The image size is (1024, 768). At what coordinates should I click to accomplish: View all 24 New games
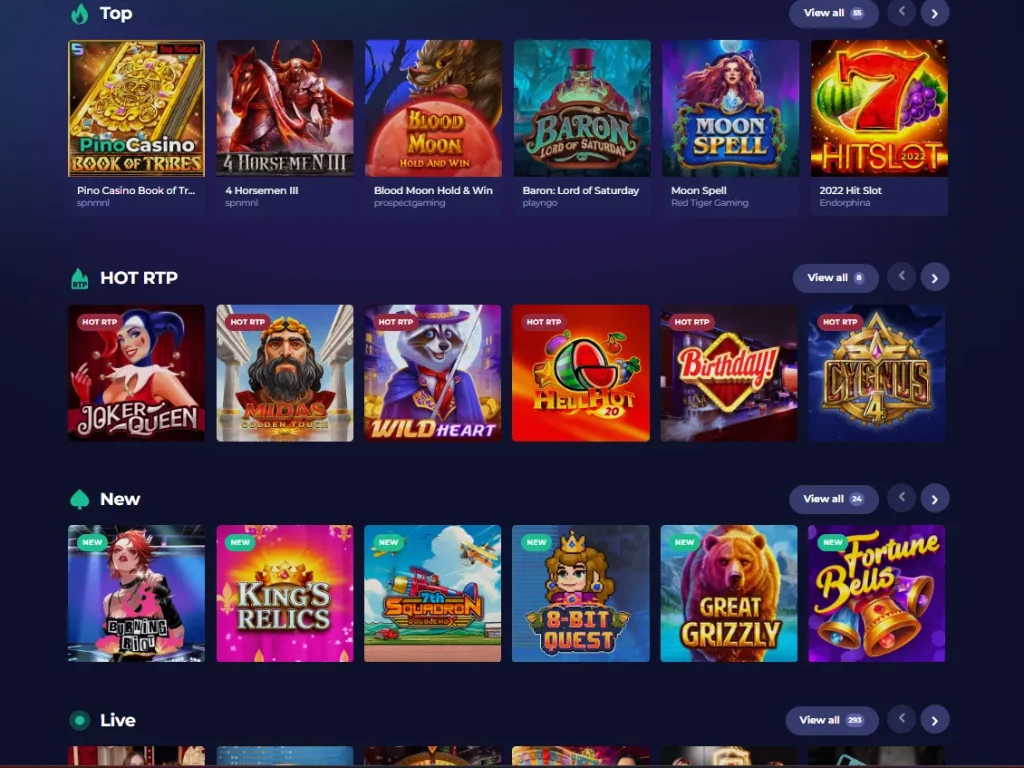pos(833,499)
